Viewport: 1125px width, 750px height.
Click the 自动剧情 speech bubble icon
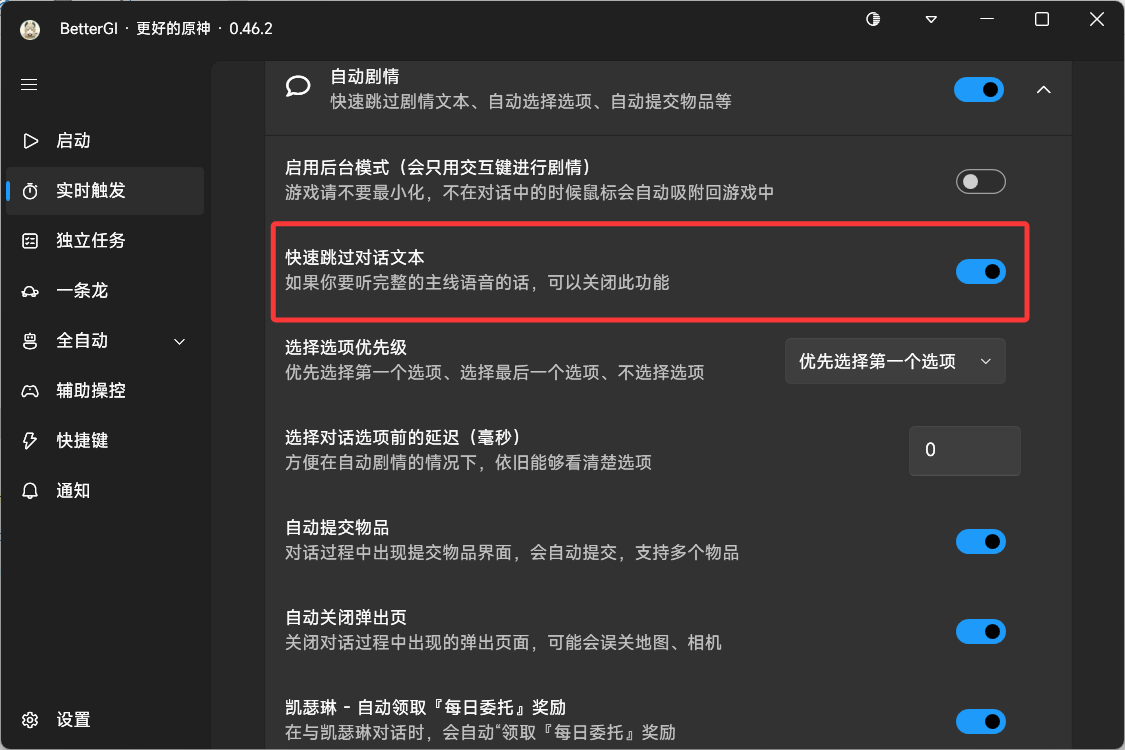(x=298, y=86)
